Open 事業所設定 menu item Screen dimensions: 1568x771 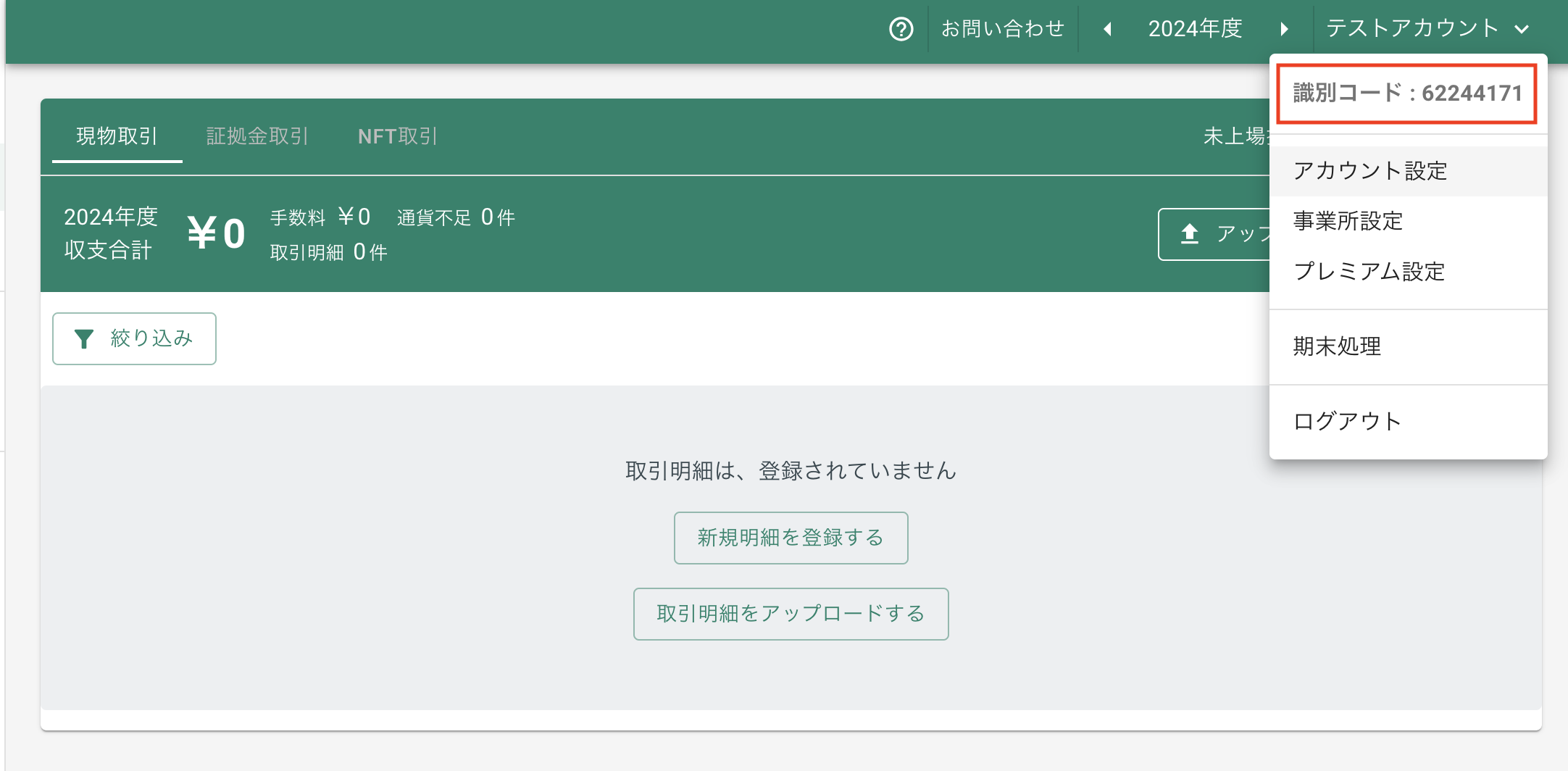coord(1408,221)
